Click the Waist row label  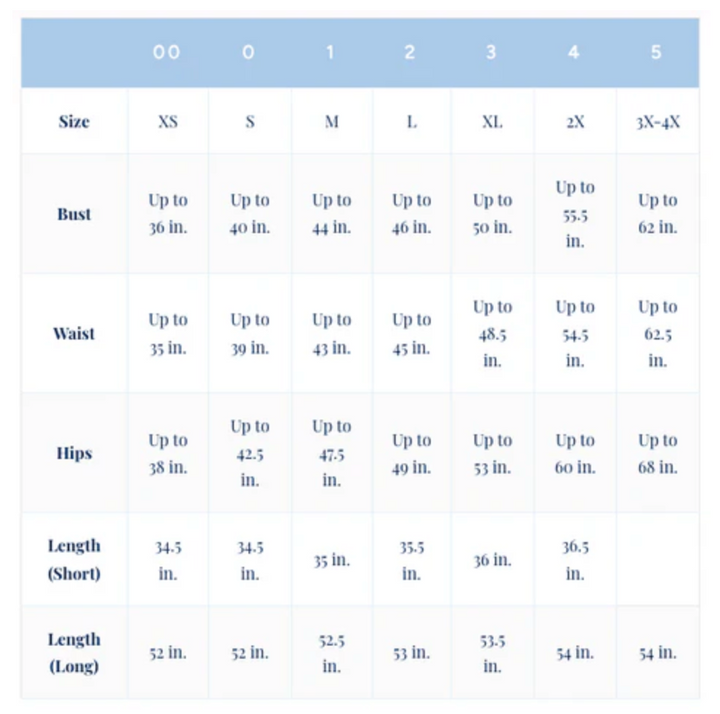coord(74,333)
